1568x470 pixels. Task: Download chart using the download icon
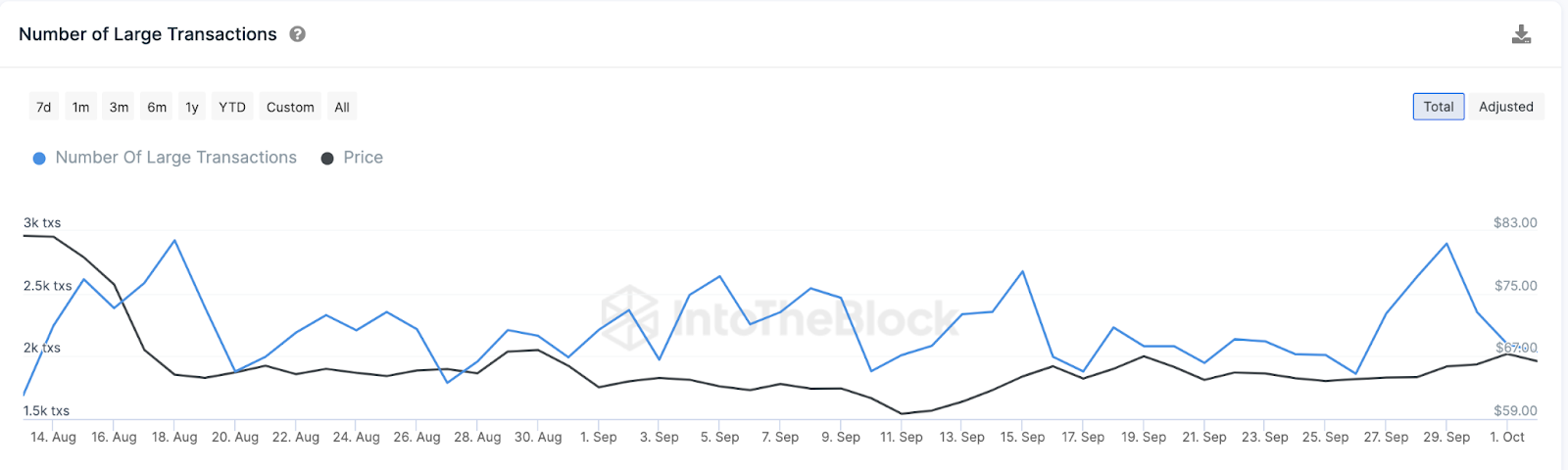1521,35
